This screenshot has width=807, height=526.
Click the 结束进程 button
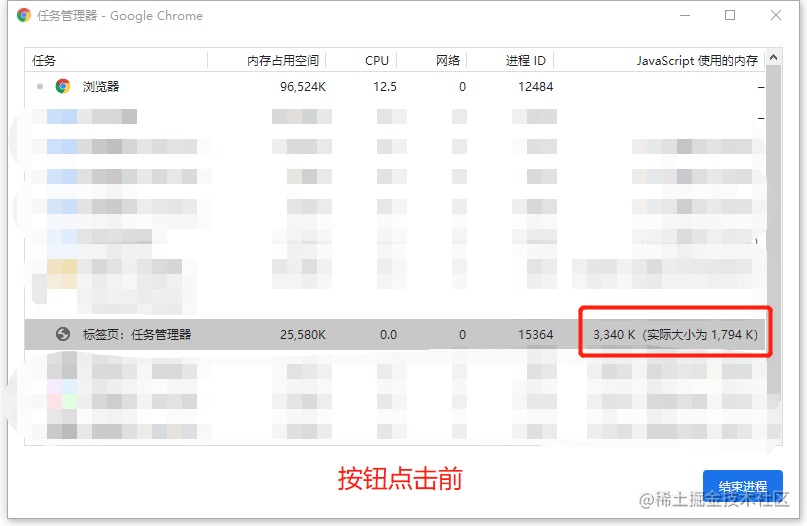click(x=743, y=486)
